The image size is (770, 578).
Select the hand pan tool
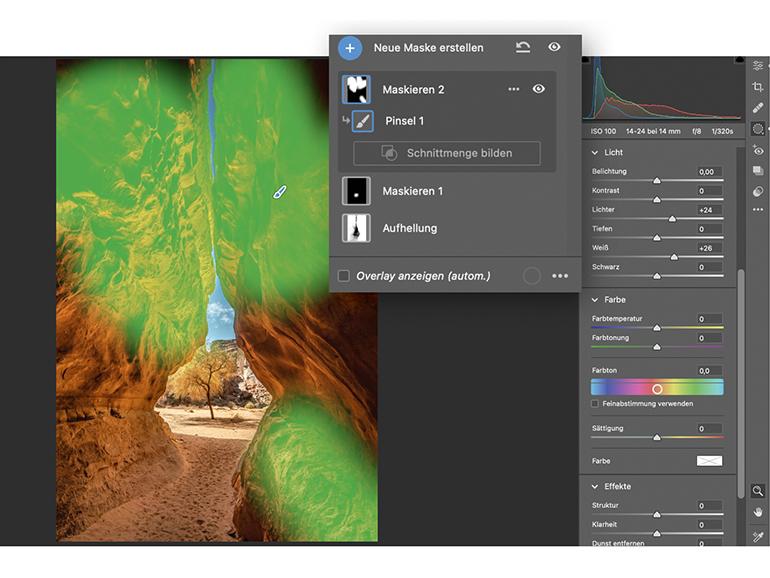[x=758, y=513]
